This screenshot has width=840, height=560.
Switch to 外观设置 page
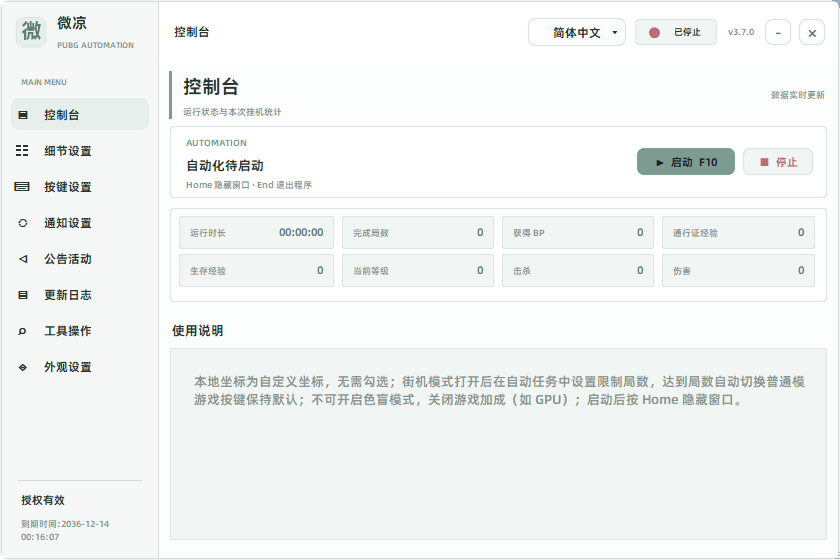[80, 367]
